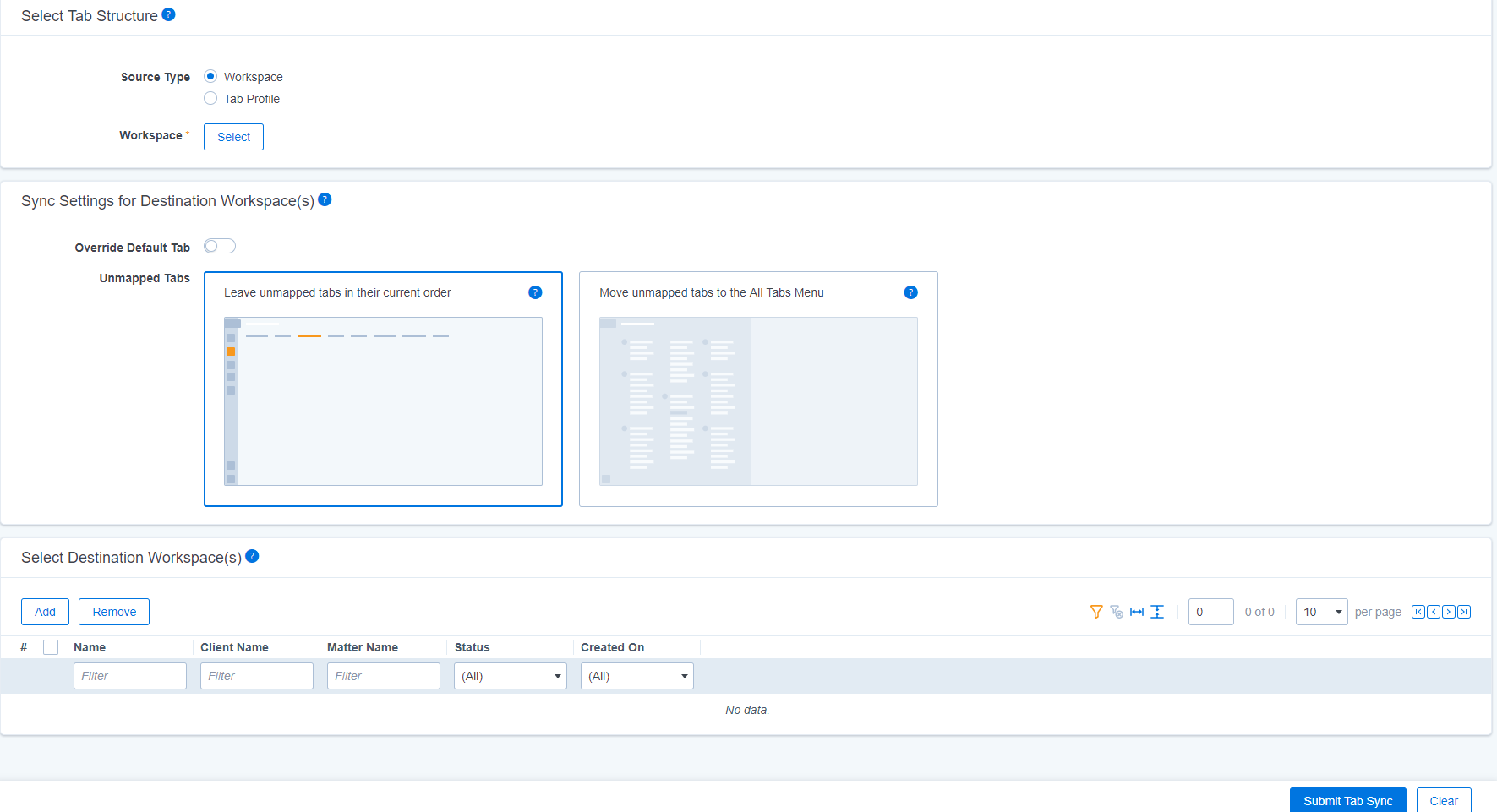Open help for Select Destination Workspace(s)

(252, 556)
